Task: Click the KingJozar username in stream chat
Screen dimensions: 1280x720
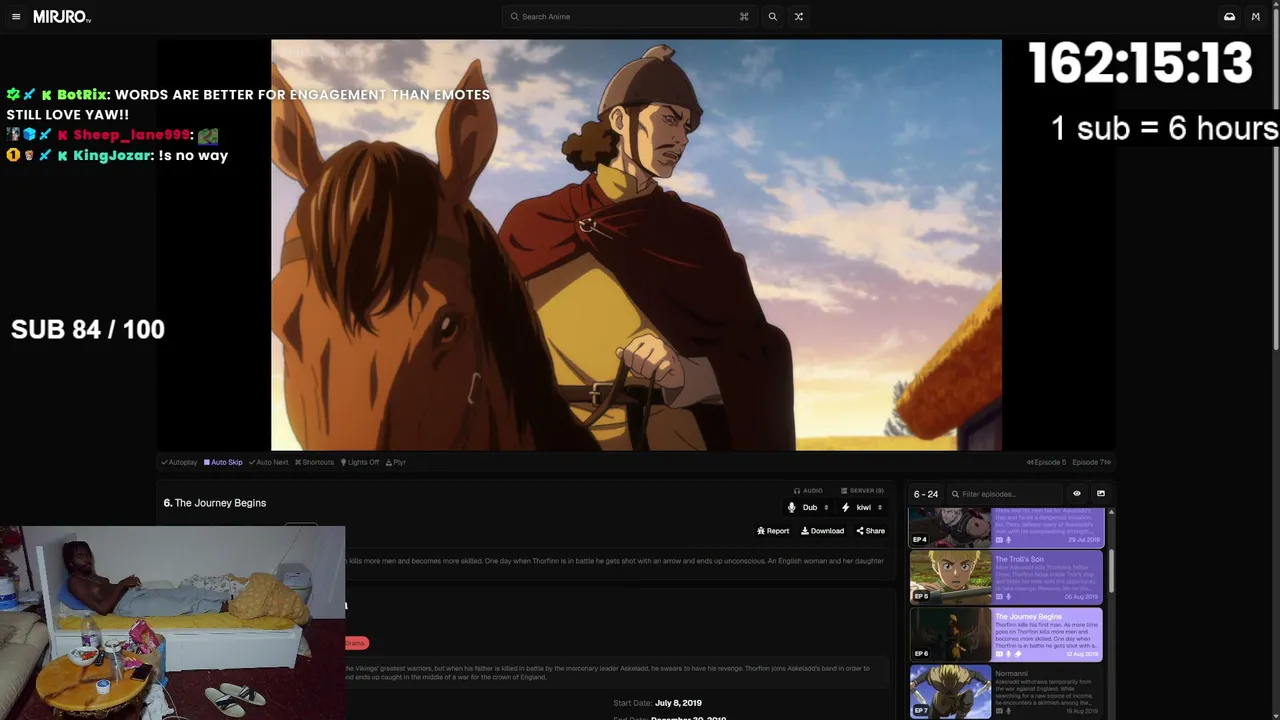Action: click(x=113, y=156)
